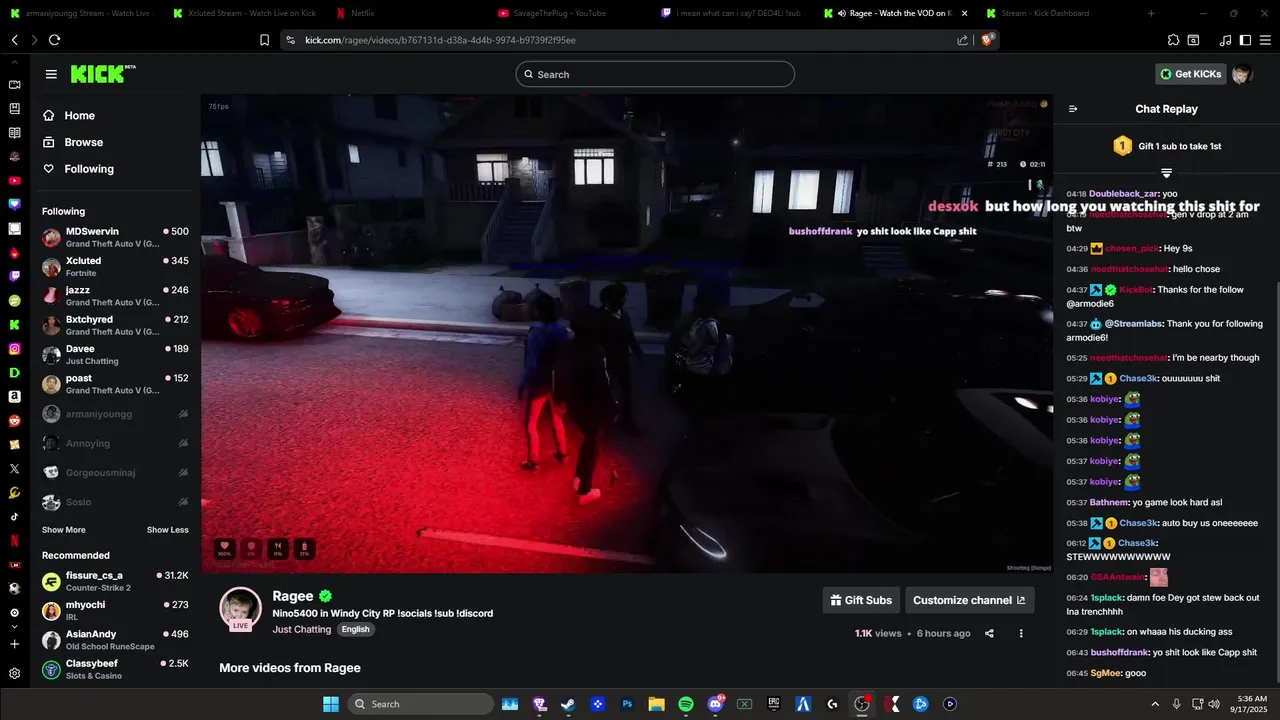Open user profile avatar on Kick

[1242, 74]
